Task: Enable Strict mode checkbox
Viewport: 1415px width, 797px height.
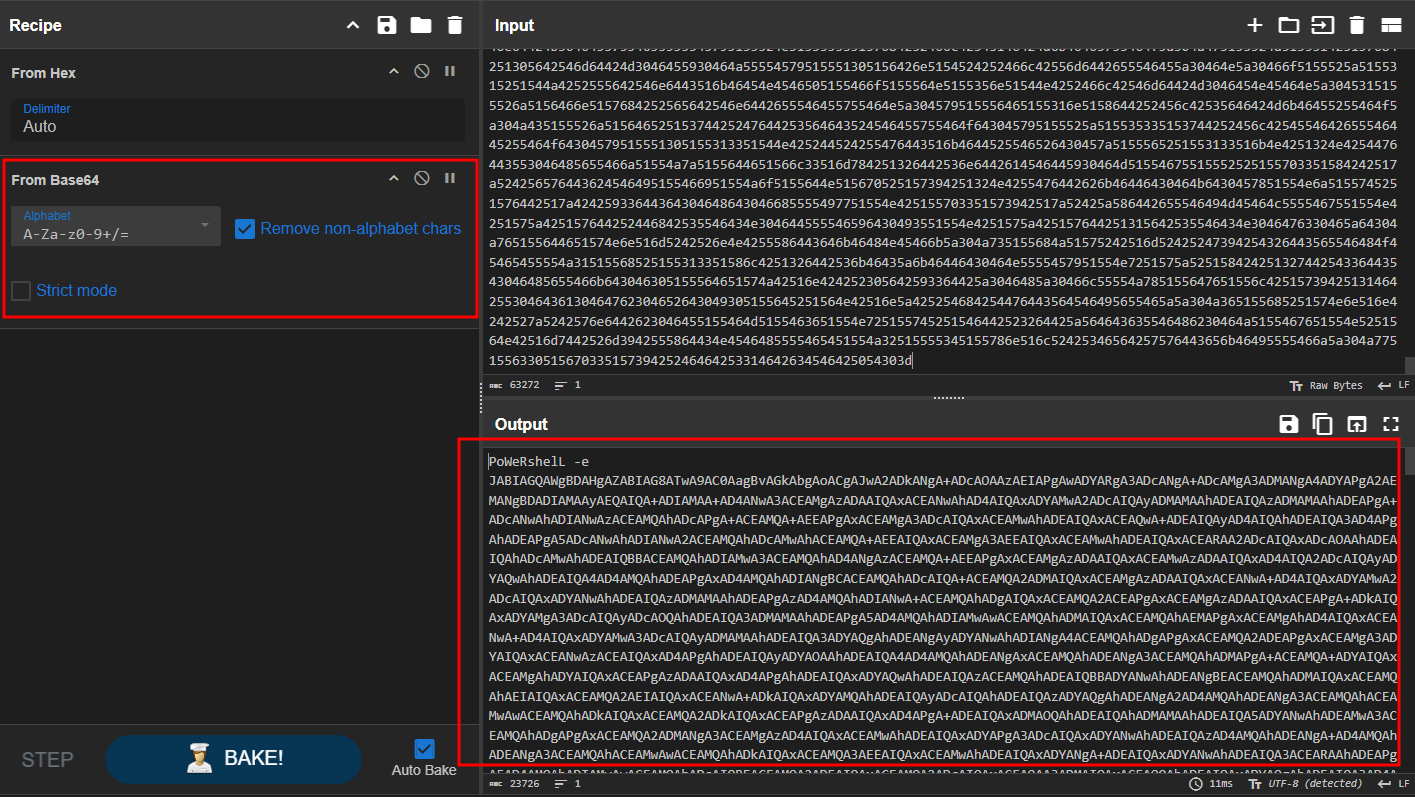Action: [x=21, y=291]
